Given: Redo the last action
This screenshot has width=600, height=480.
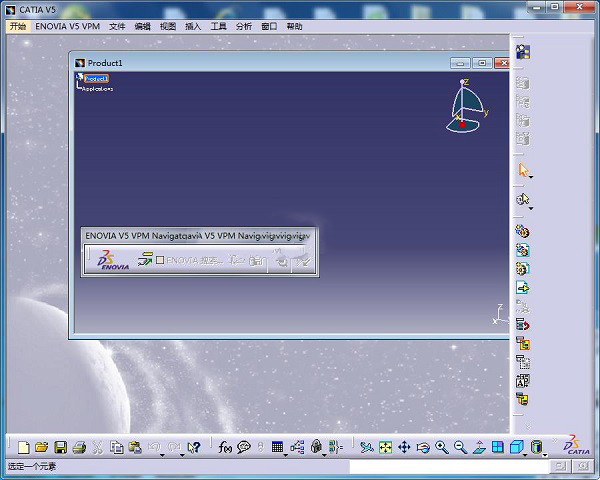Looking at the screenshot, I should pyautogui.click(x=174, y=447).
